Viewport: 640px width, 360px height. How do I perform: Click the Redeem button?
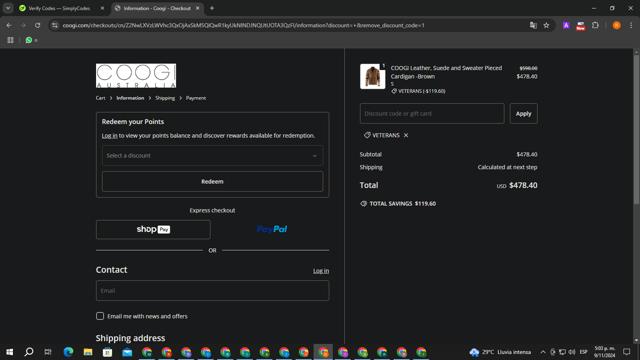(x=212, y=182)
